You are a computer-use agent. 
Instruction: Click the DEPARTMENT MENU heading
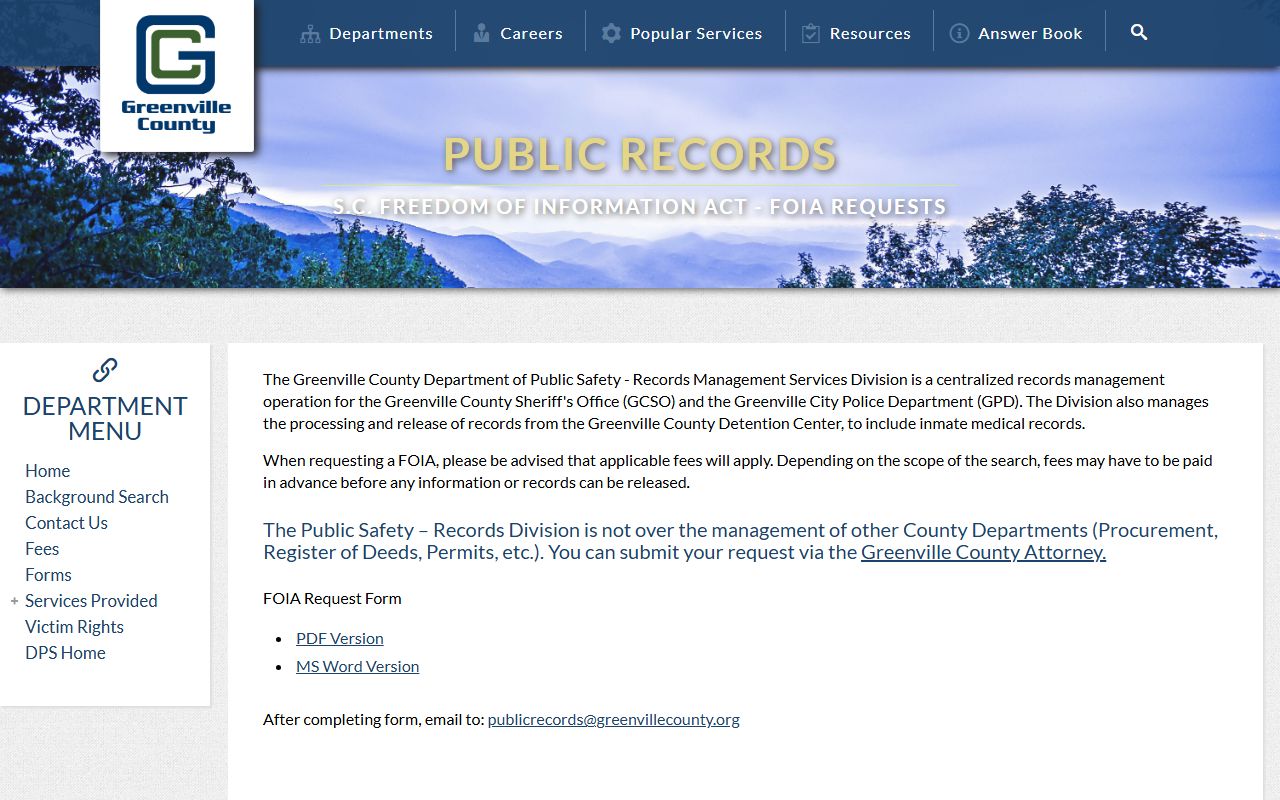point(105,419)
